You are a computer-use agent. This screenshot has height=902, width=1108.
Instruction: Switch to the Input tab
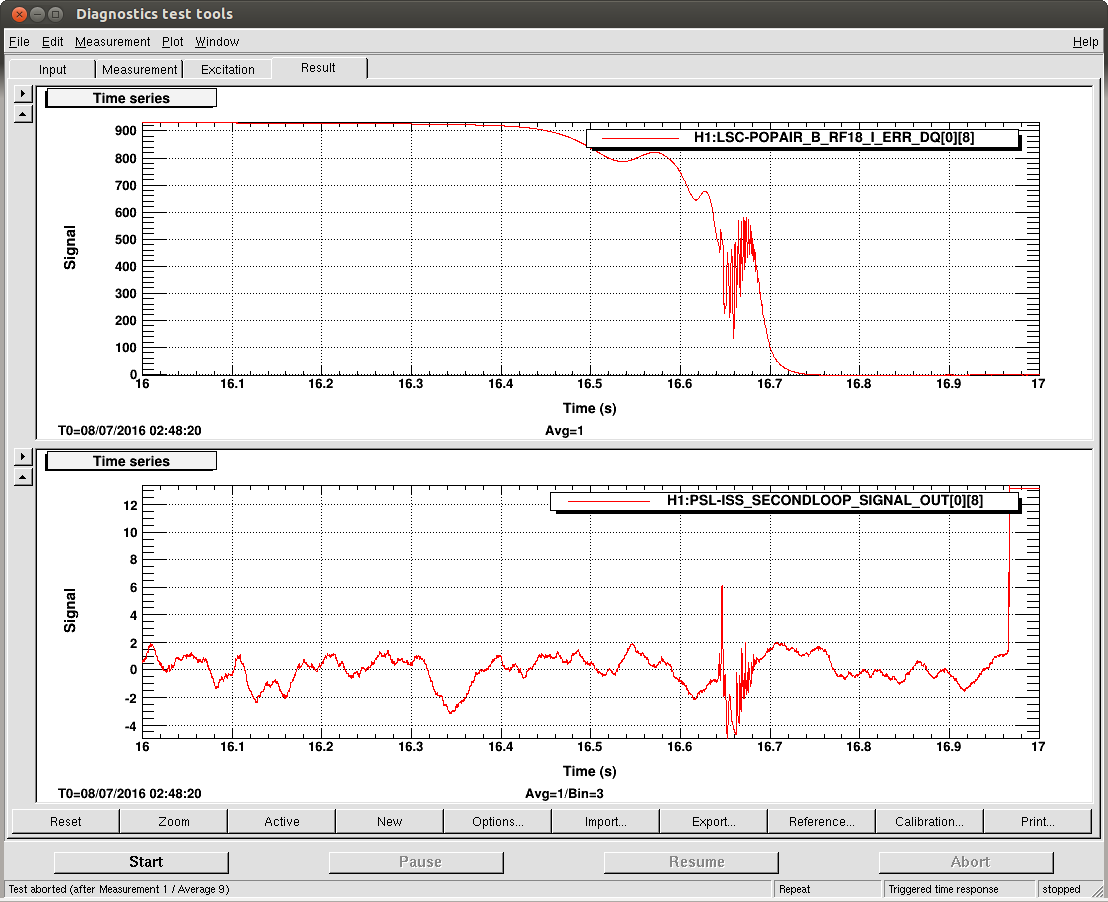[52, 69]
